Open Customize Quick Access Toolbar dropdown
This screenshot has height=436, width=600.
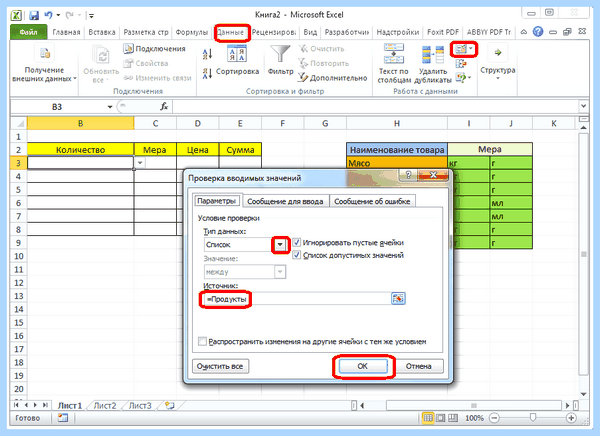point(91,15)
